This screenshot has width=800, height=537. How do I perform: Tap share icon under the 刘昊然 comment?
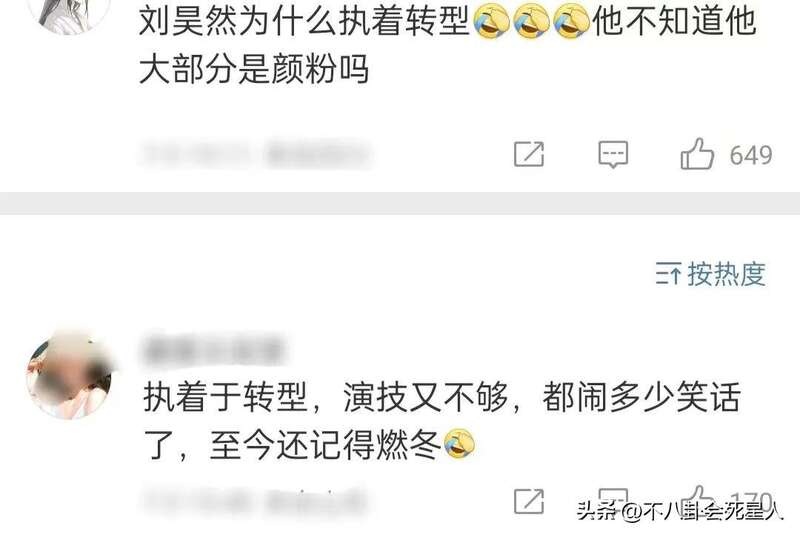point(529,154)
